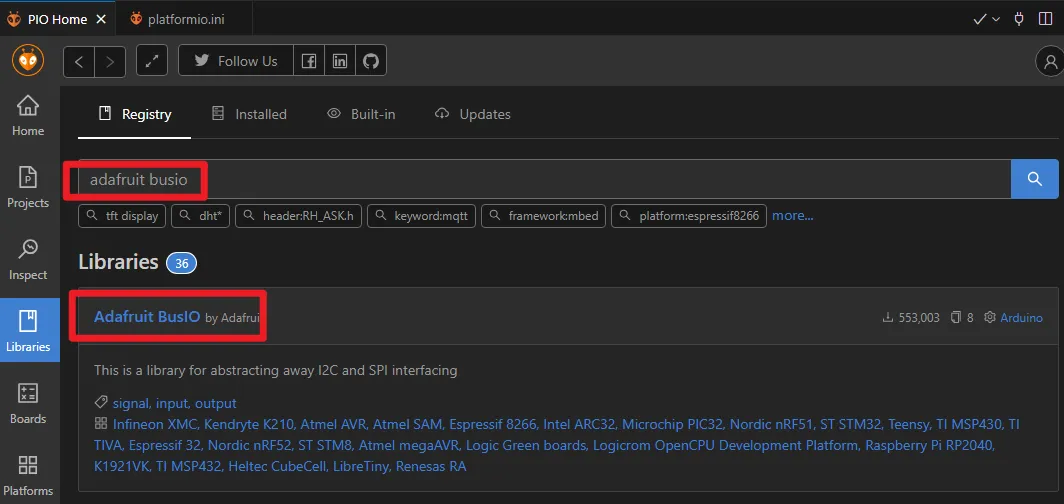Screen dimensions: 1064x504
Task: Go to Projects in the sidebar
Action: [28, 187]
